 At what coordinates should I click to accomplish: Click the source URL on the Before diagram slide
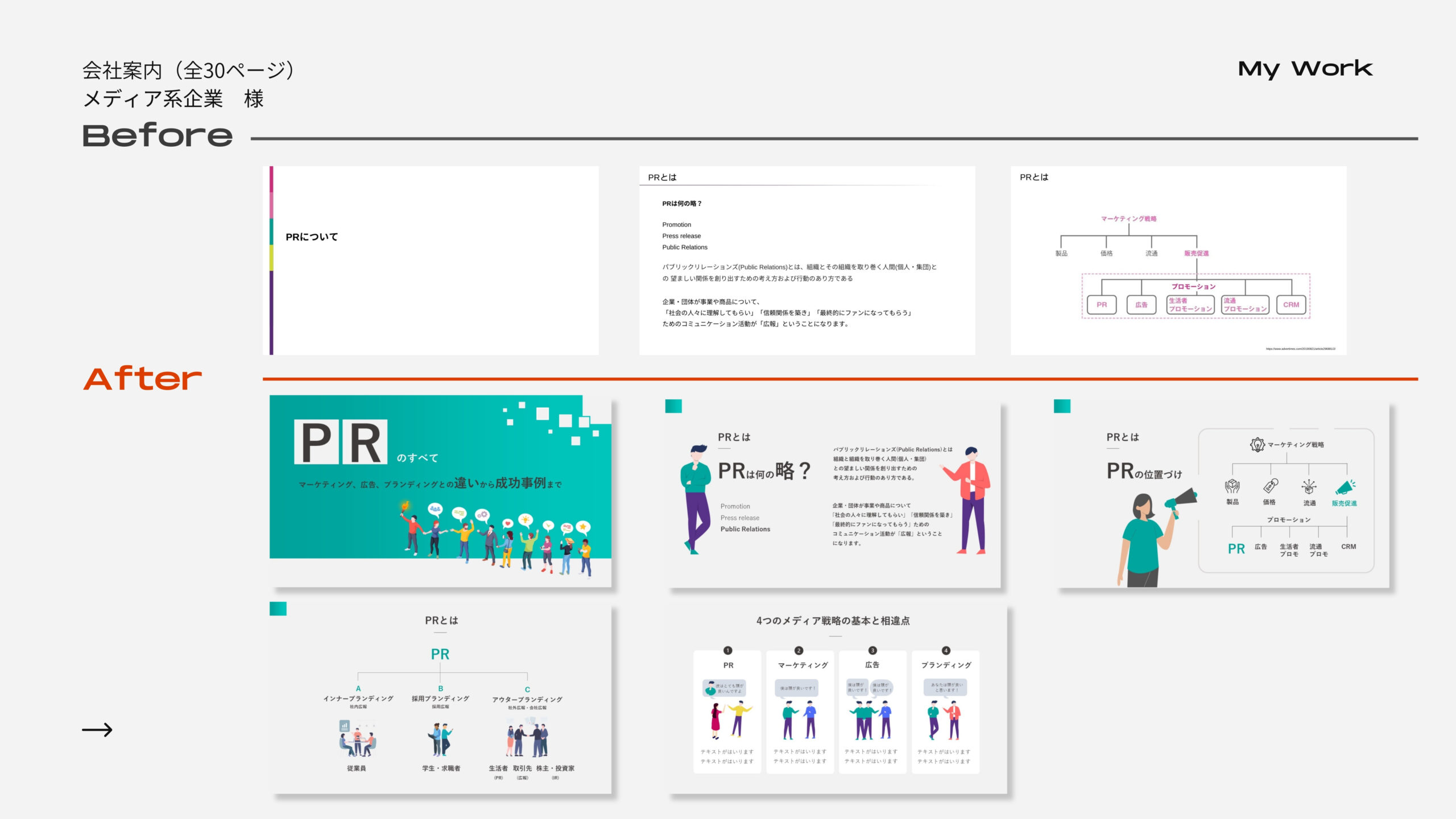[x=1300, y=349]
